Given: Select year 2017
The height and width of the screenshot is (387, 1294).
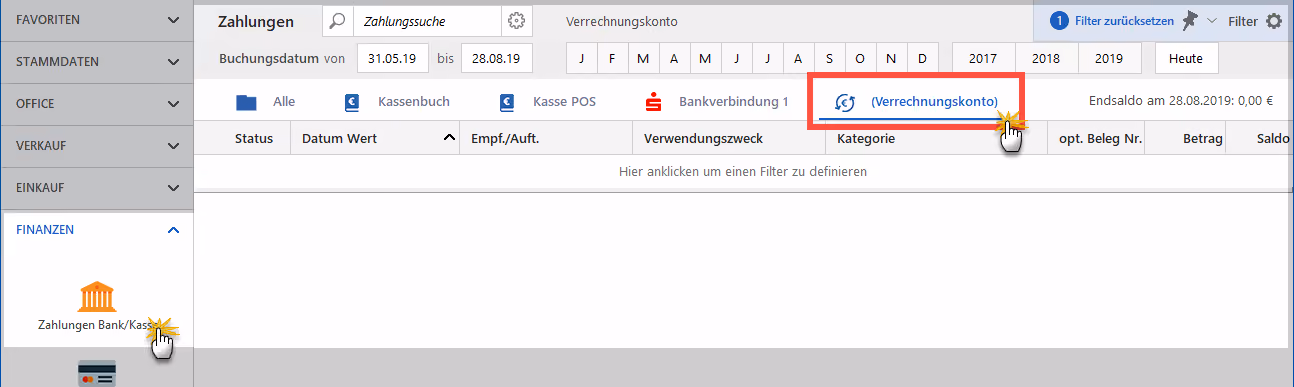Looking at the screenshot, I should 983,58.
